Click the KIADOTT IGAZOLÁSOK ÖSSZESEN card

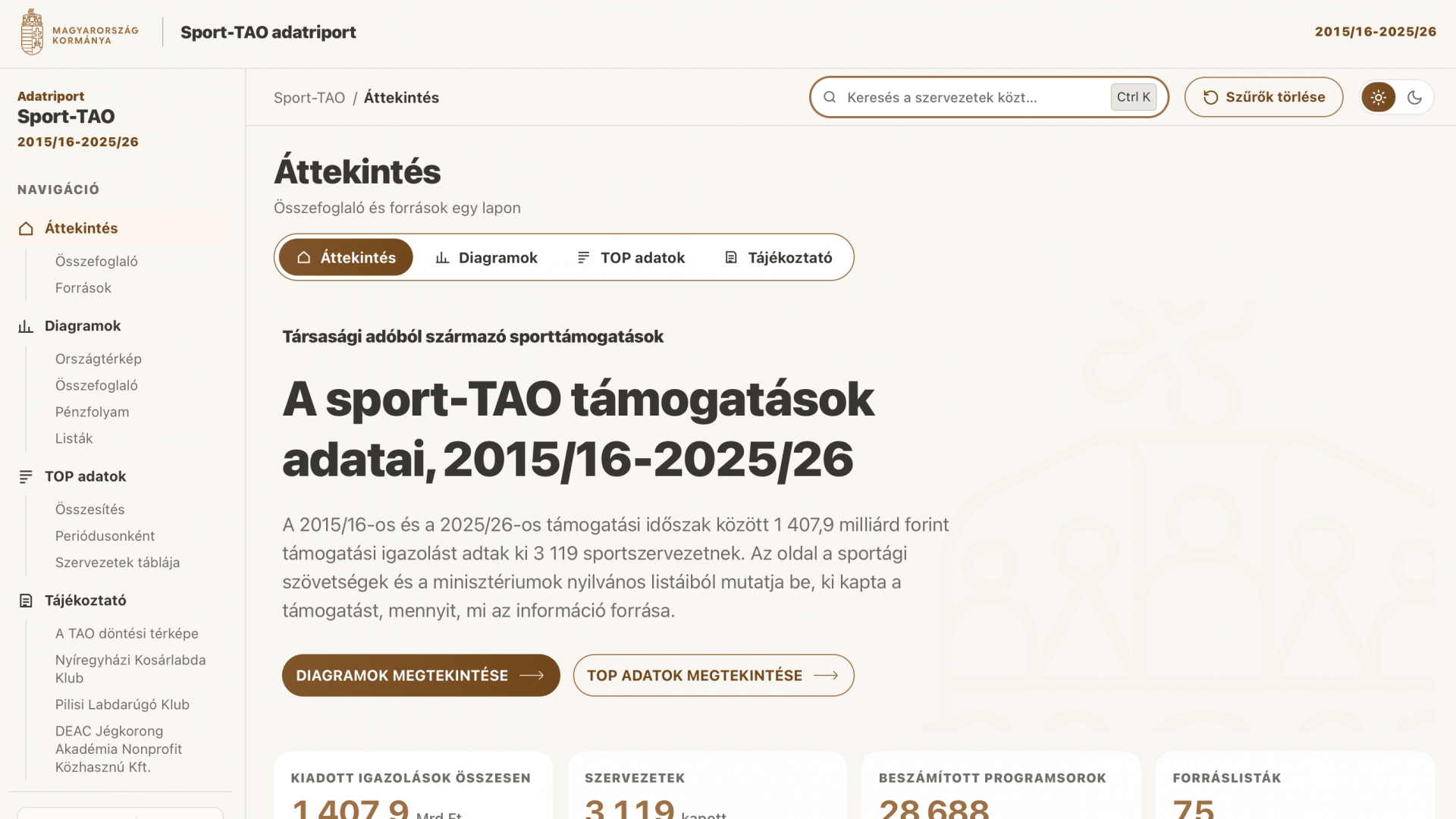pos(413,786)
